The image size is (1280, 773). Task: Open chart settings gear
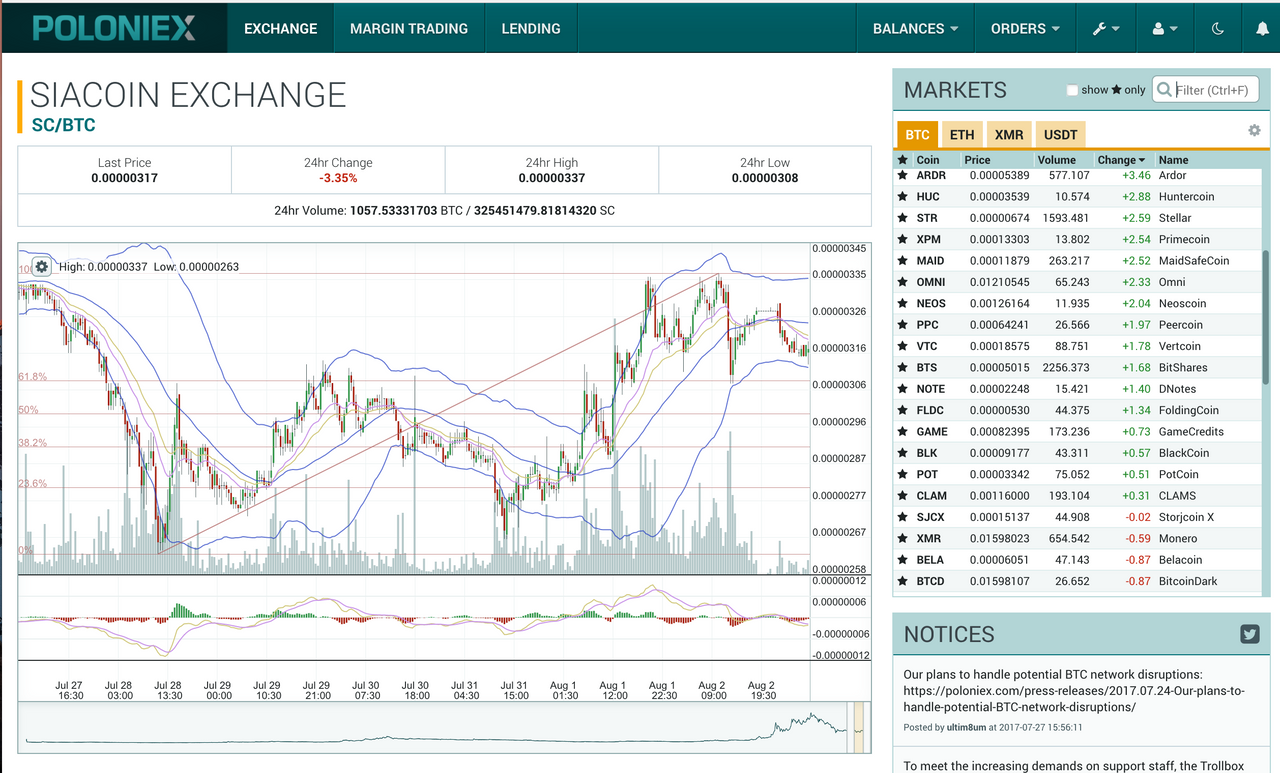click(x=41, y=267)
